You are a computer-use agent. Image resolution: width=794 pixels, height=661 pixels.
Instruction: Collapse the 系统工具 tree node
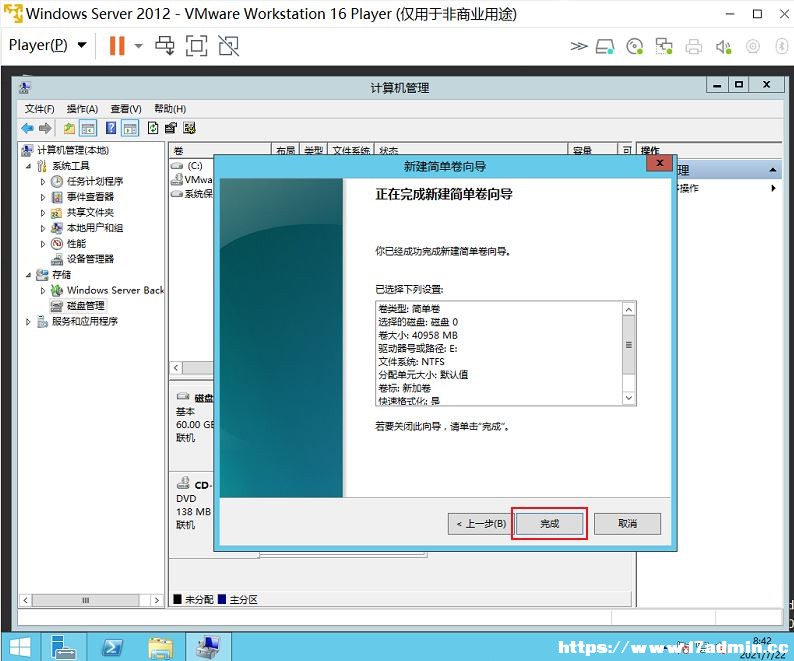28,166
